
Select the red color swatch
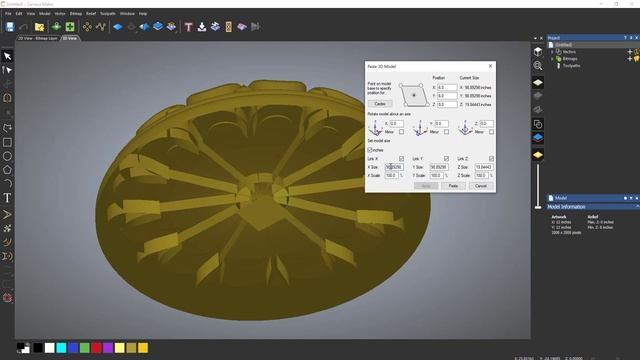pyautogui.click(x=96, y=348)
